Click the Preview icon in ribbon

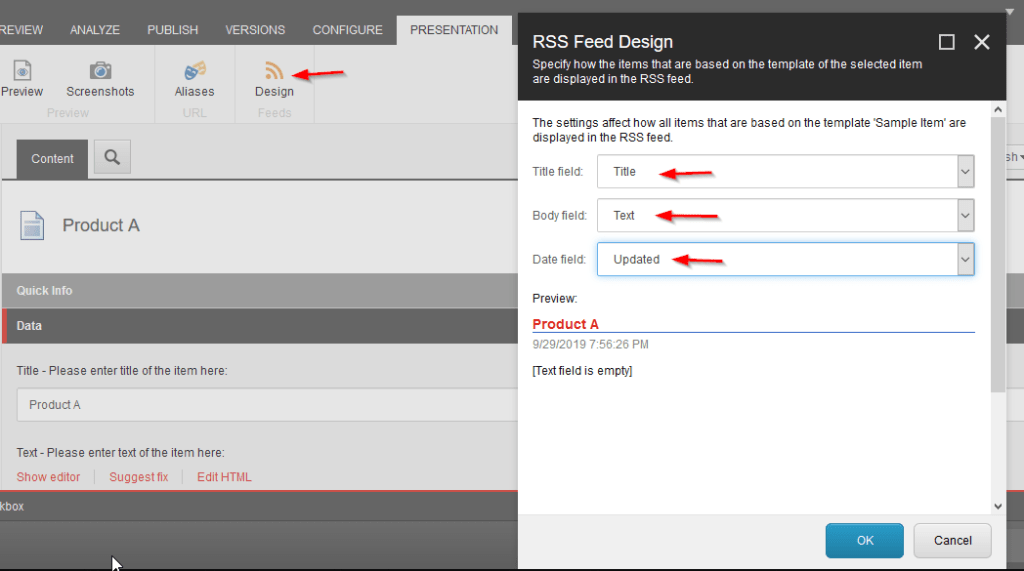21,71
